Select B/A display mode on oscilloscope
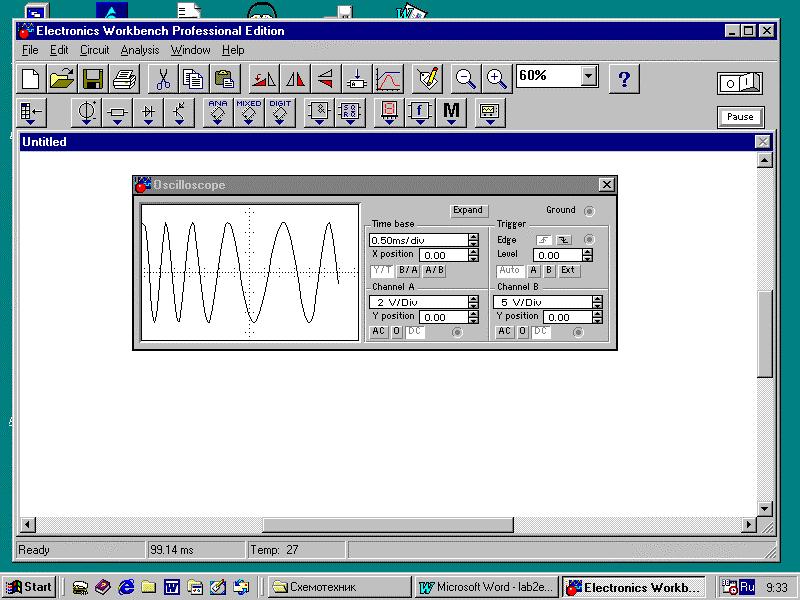800x600 pixels. [x=408, y=270]
